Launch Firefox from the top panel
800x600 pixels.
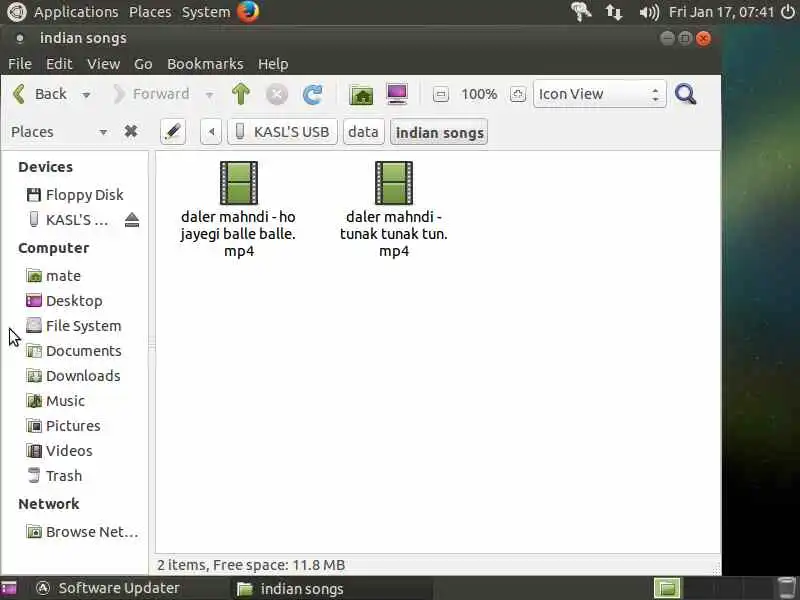point(248,11)
